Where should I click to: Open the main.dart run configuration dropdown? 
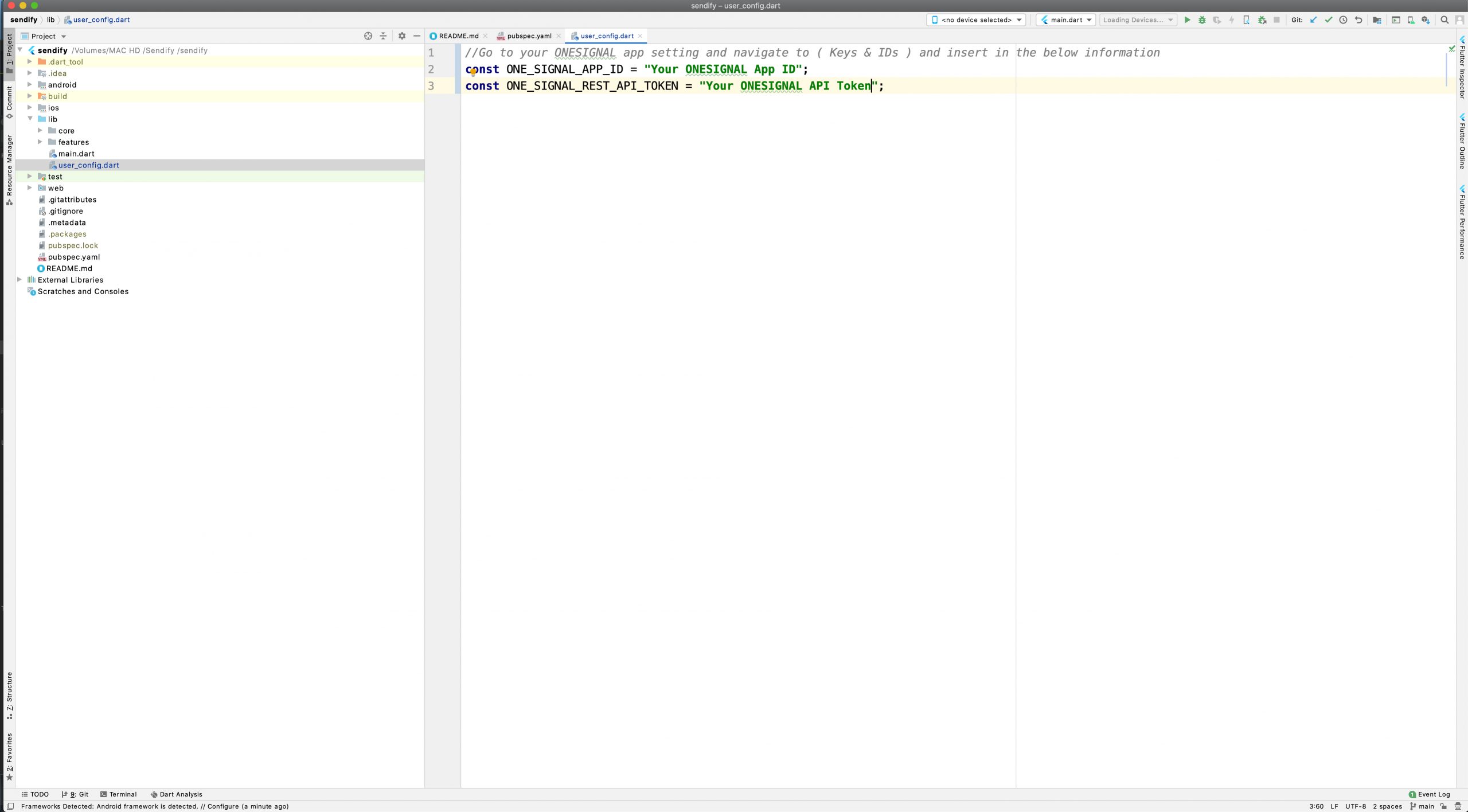(x=1066, y=20)
